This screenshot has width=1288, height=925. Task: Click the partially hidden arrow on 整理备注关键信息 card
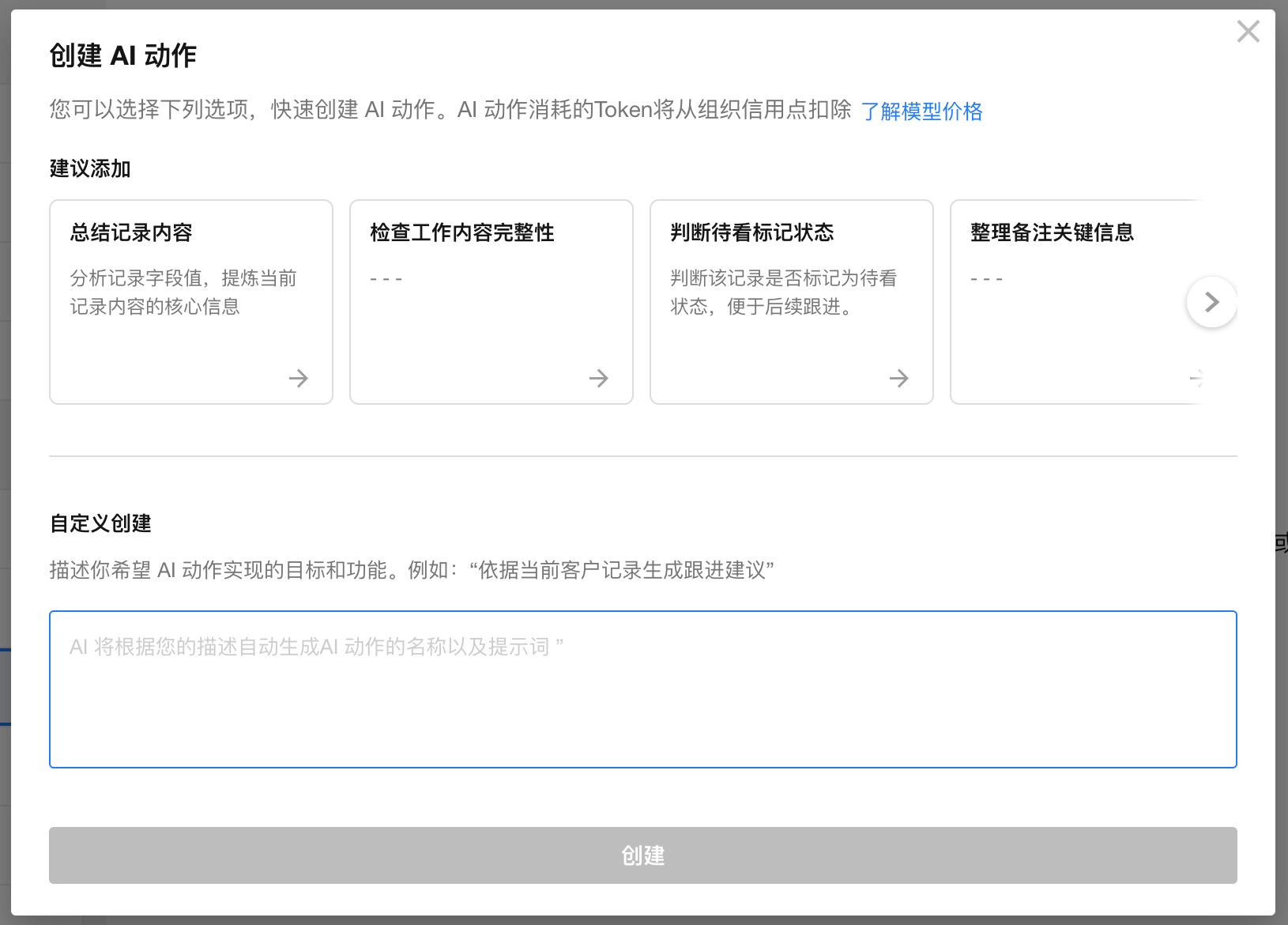[x=1196, y=379]
